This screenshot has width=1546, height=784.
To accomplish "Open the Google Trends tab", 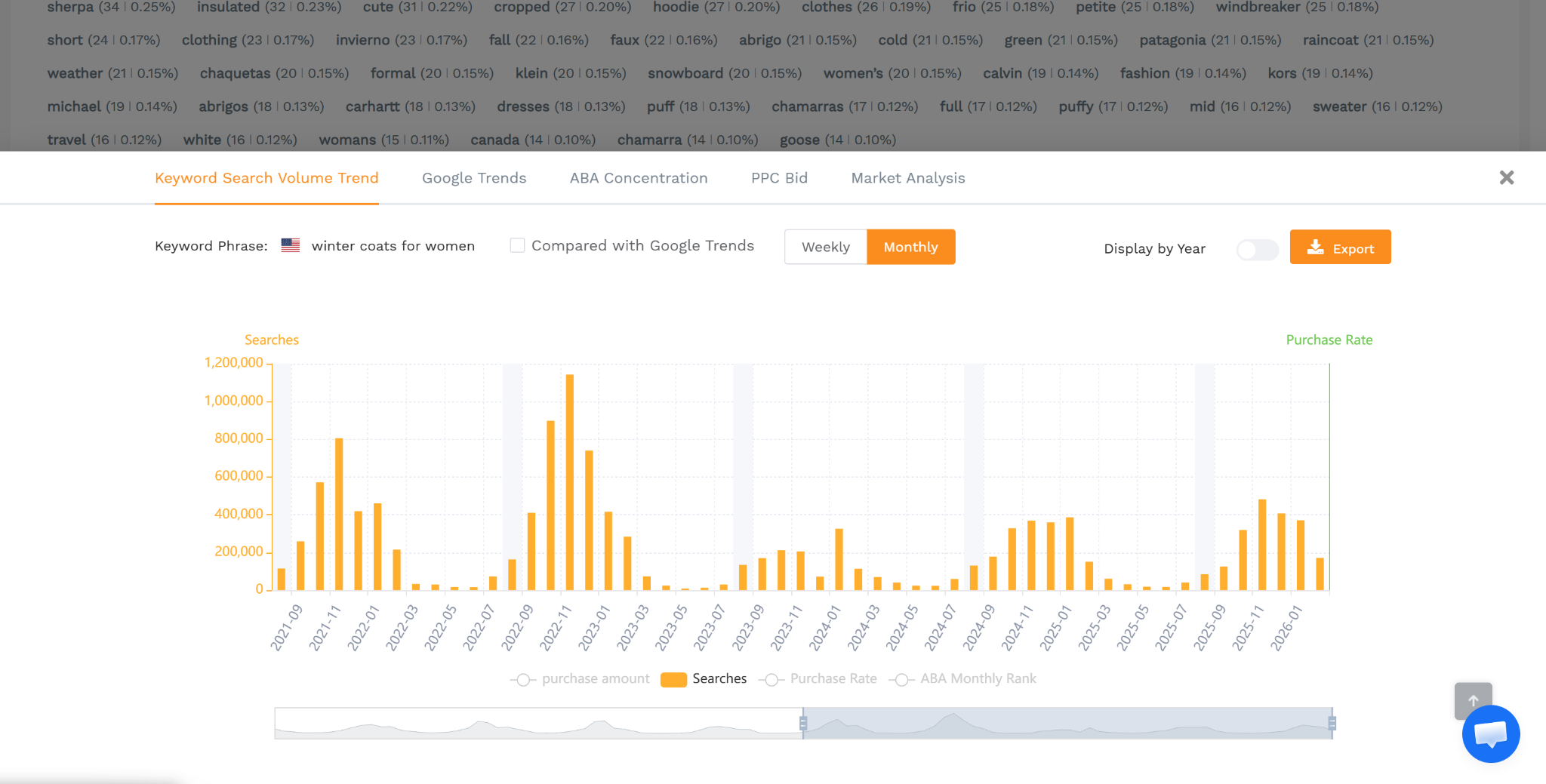I will 474,178.
